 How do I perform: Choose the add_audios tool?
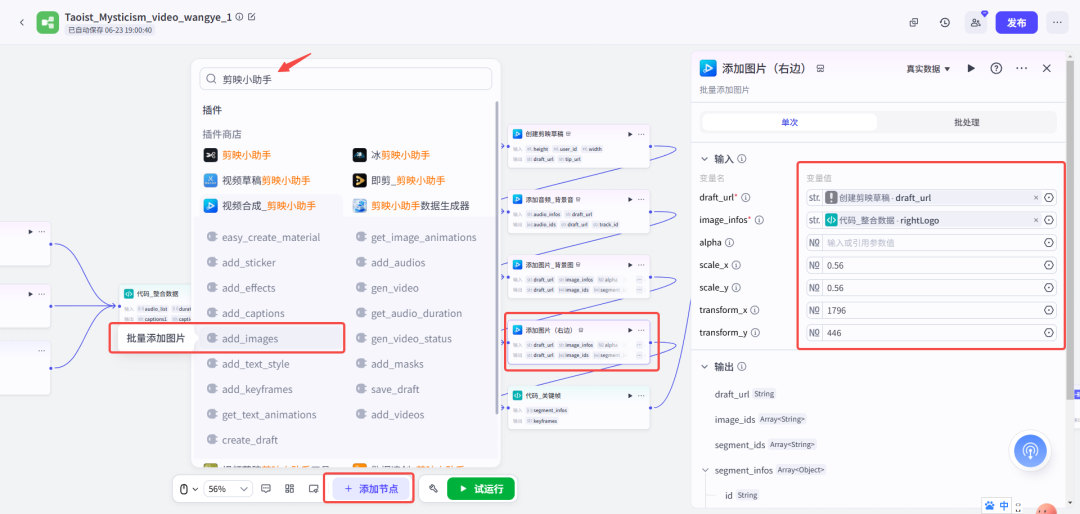(x=397, y=263)
